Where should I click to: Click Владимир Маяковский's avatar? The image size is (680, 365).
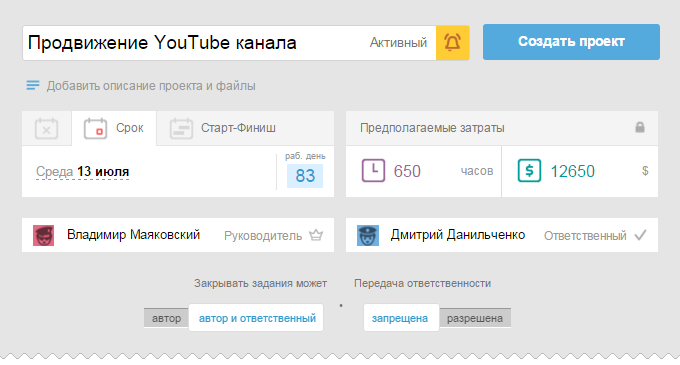click(x=43, y=235)
